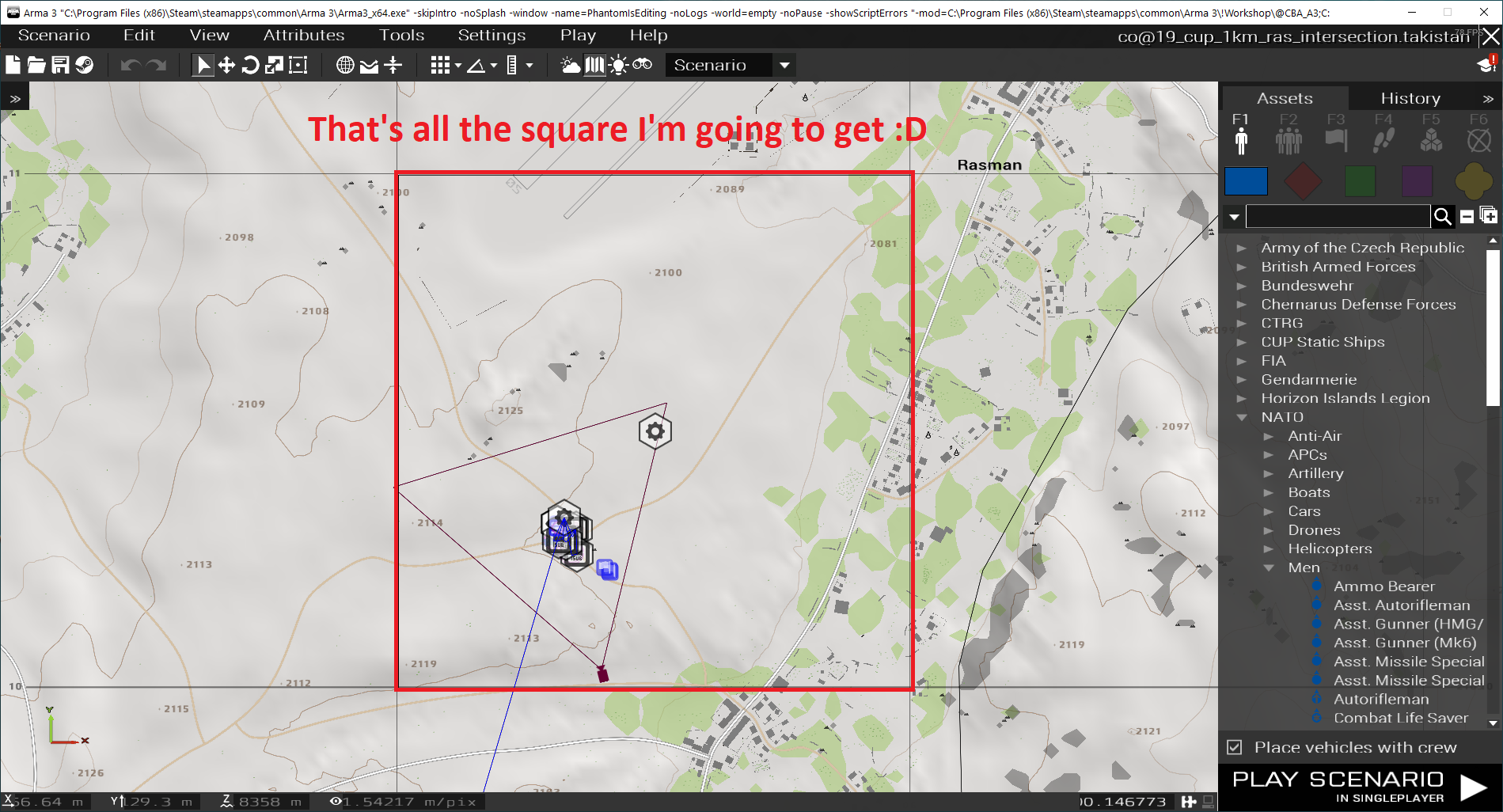This screenshot has height=812, width=1503.
Task: Collapse all asset tree entries with minus icon
Action: click(1467, 216)
